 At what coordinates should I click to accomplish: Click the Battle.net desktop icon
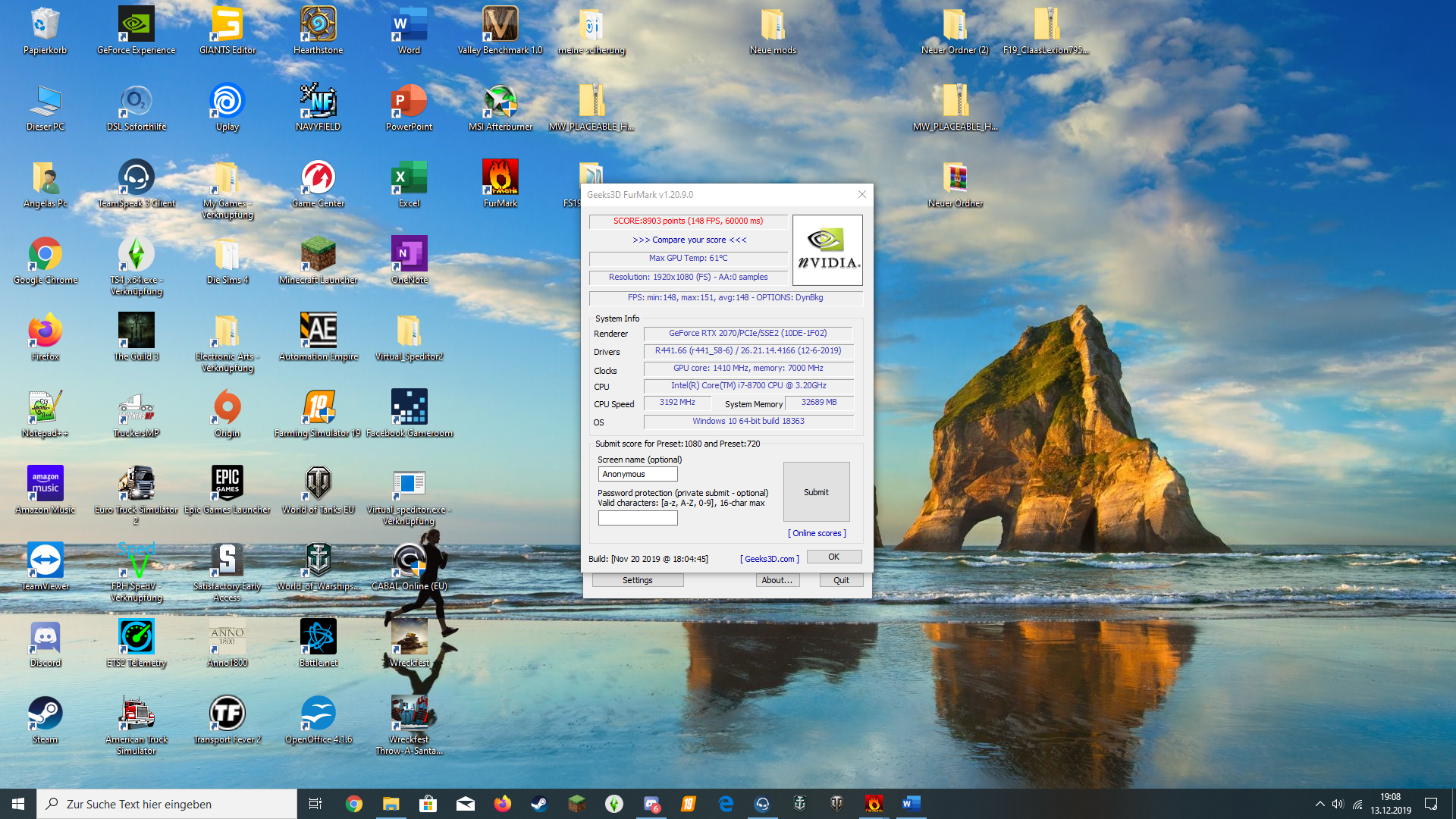click(318, 644)
